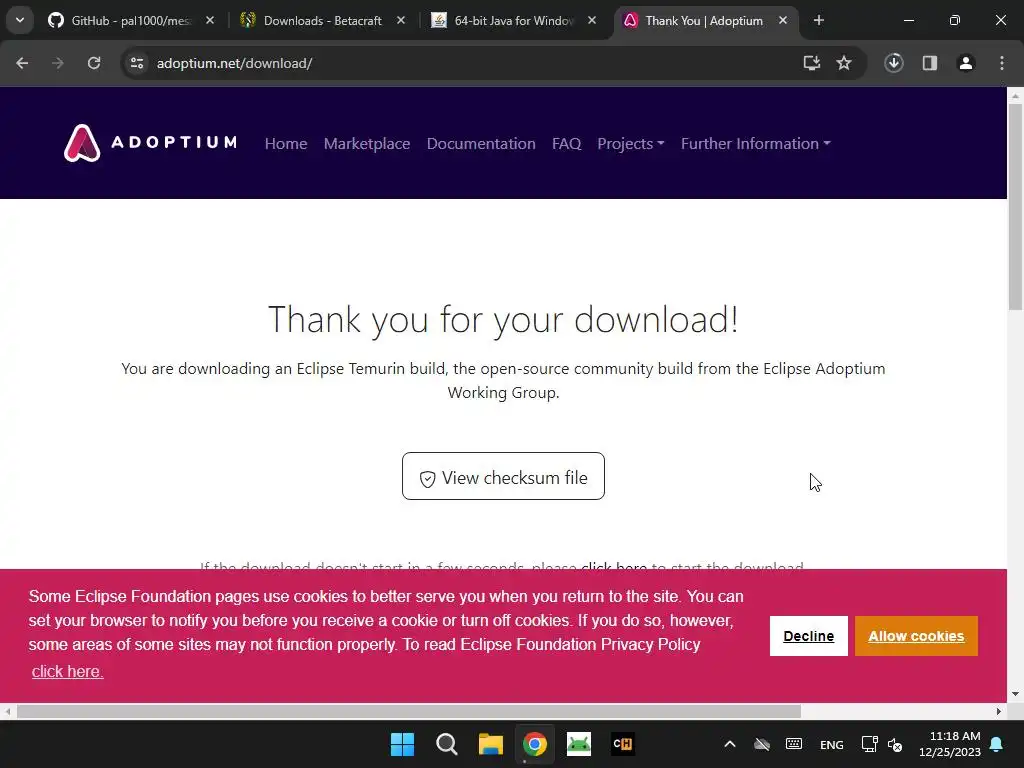Click the install app icon in address bar

tap(812, 63)
